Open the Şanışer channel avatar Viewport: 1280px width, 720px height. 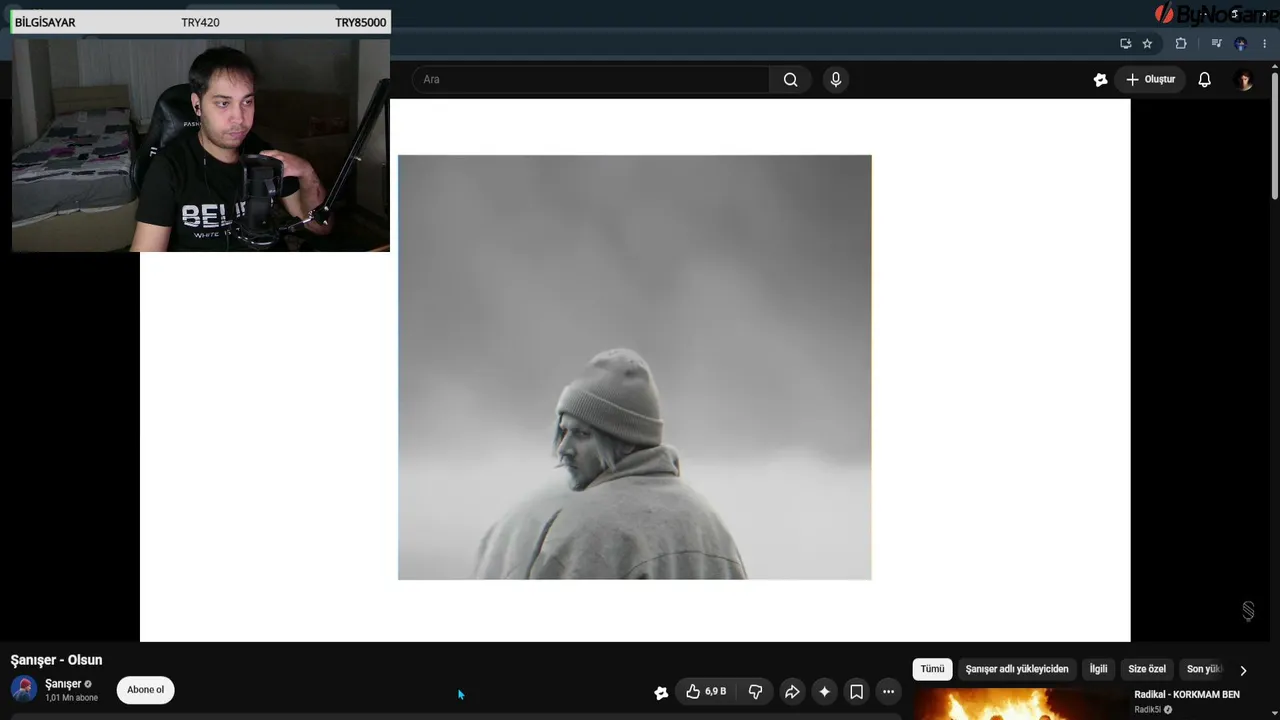click(24, 689)
